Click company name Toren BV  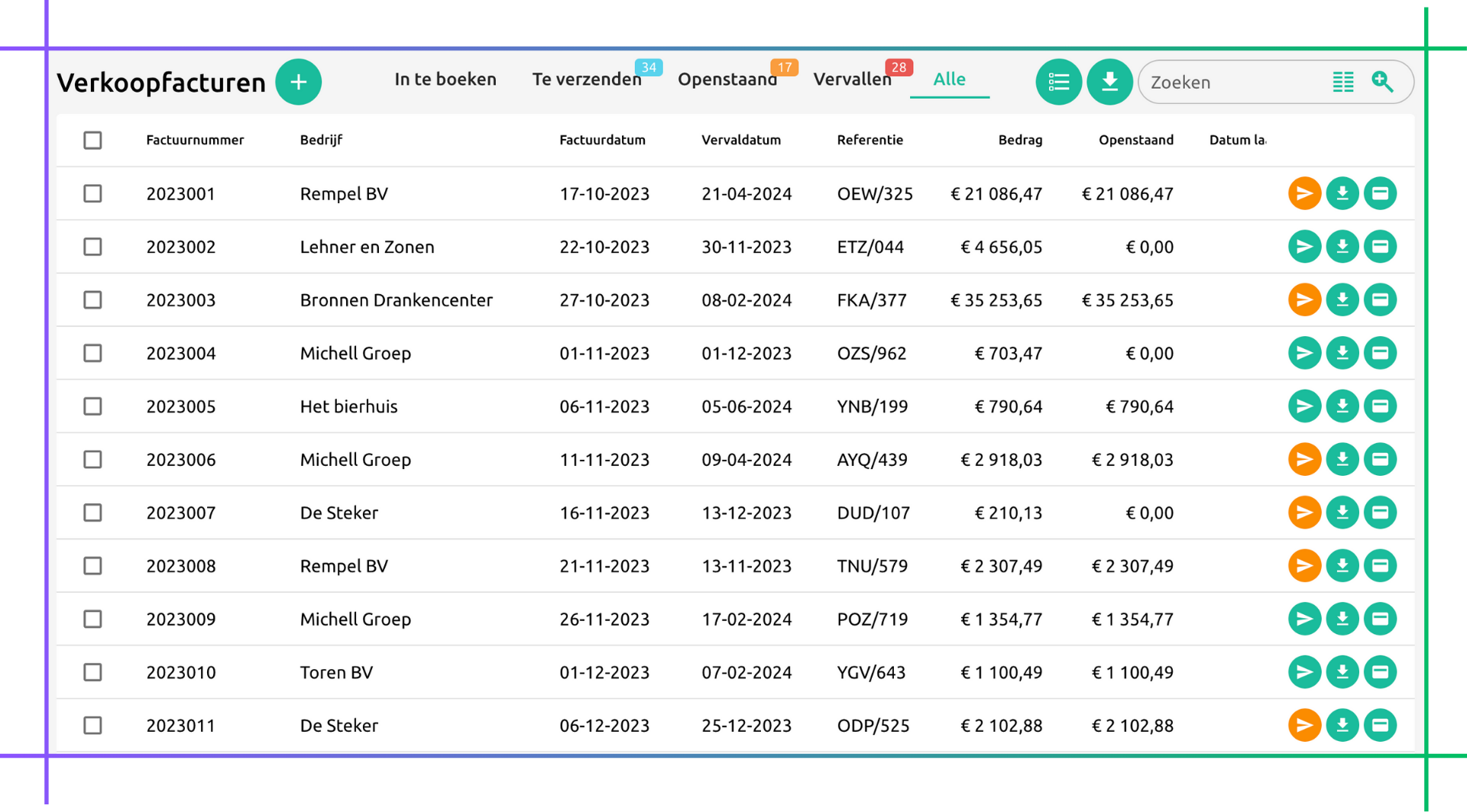[x=336, y=672]
